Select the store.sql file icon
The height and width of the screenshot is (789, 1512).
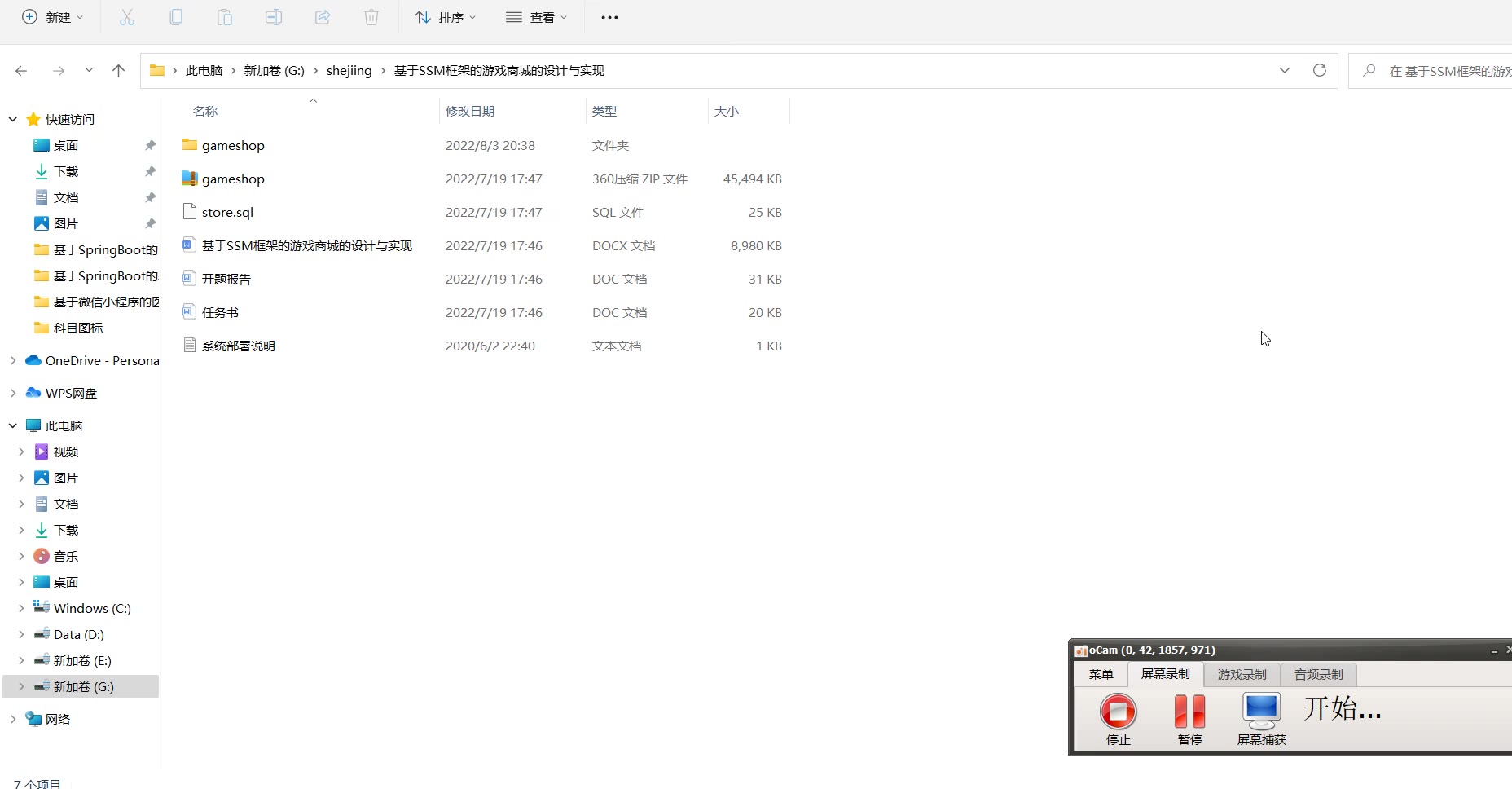point(190,212)
